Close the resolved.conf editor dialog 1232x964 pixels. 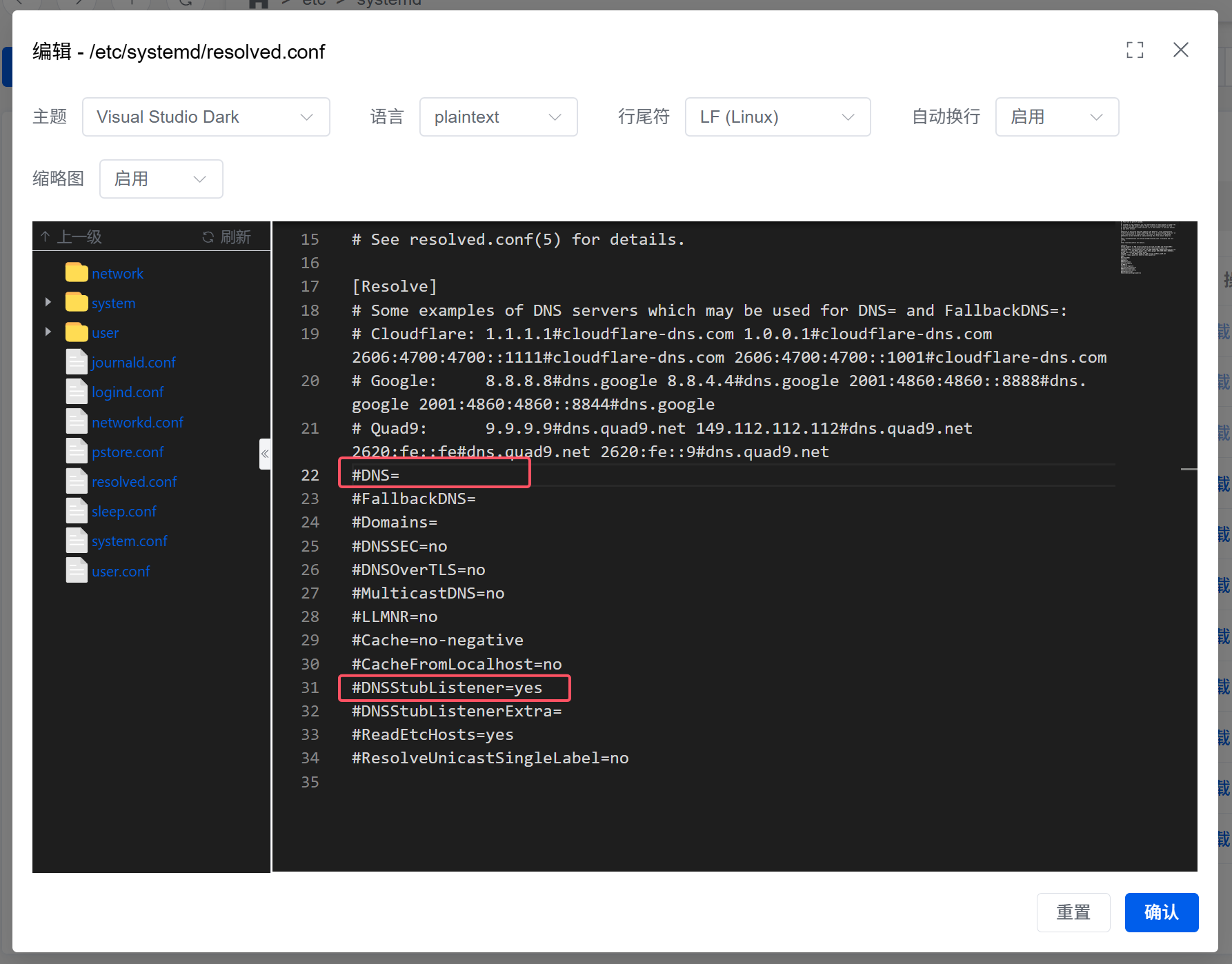tap(1180, 50)
